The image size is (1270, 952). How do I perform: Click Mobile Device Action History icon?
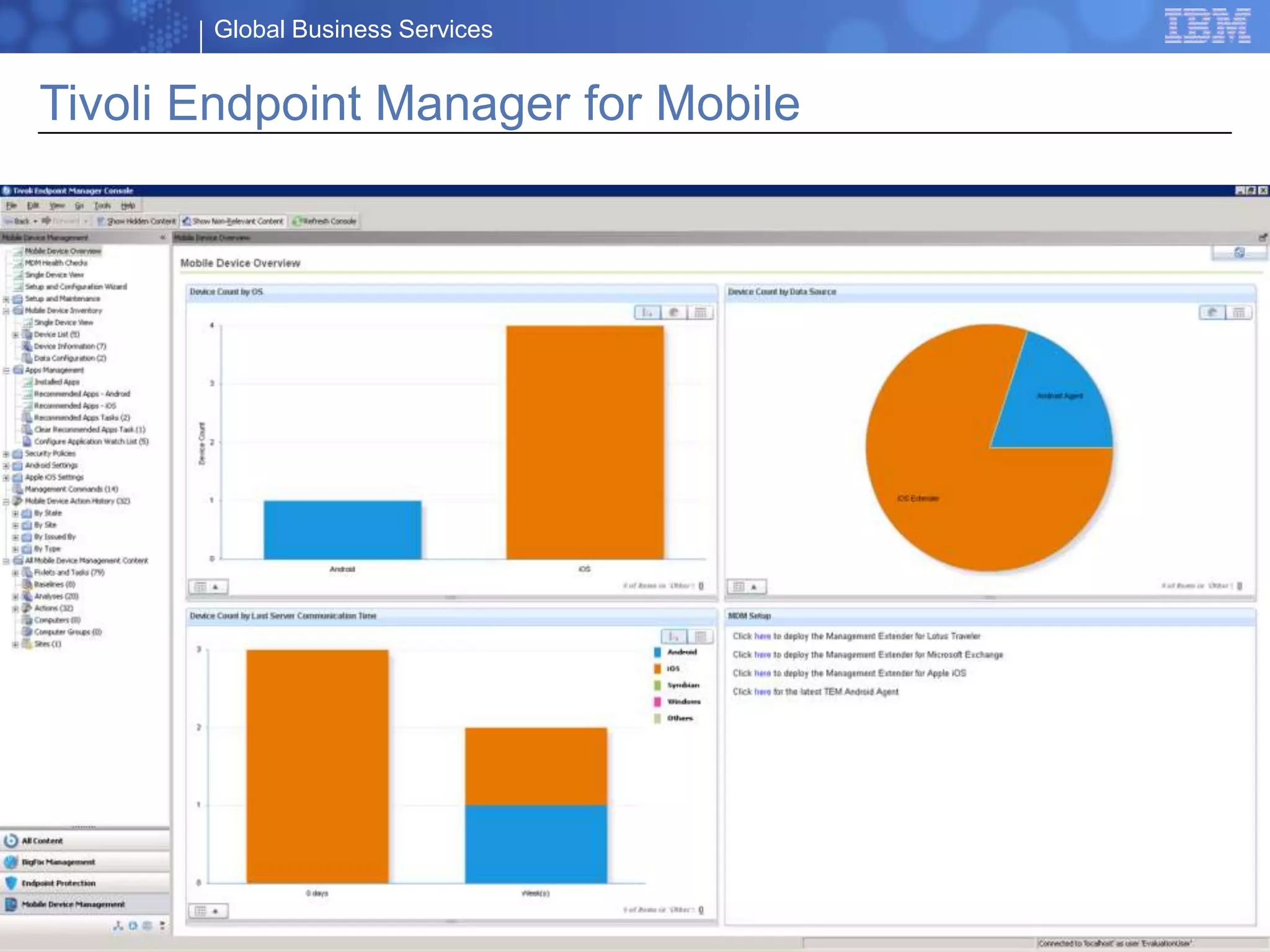pyautogui.click(x=18, y=501)
